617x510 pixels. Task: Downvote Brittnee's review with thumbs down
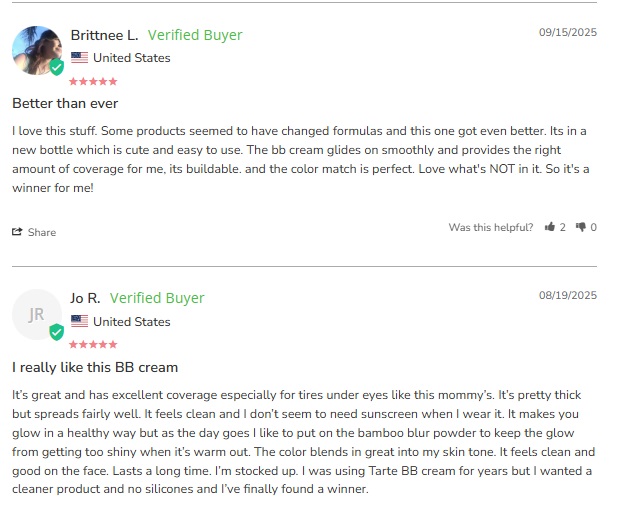click(581, 227)
